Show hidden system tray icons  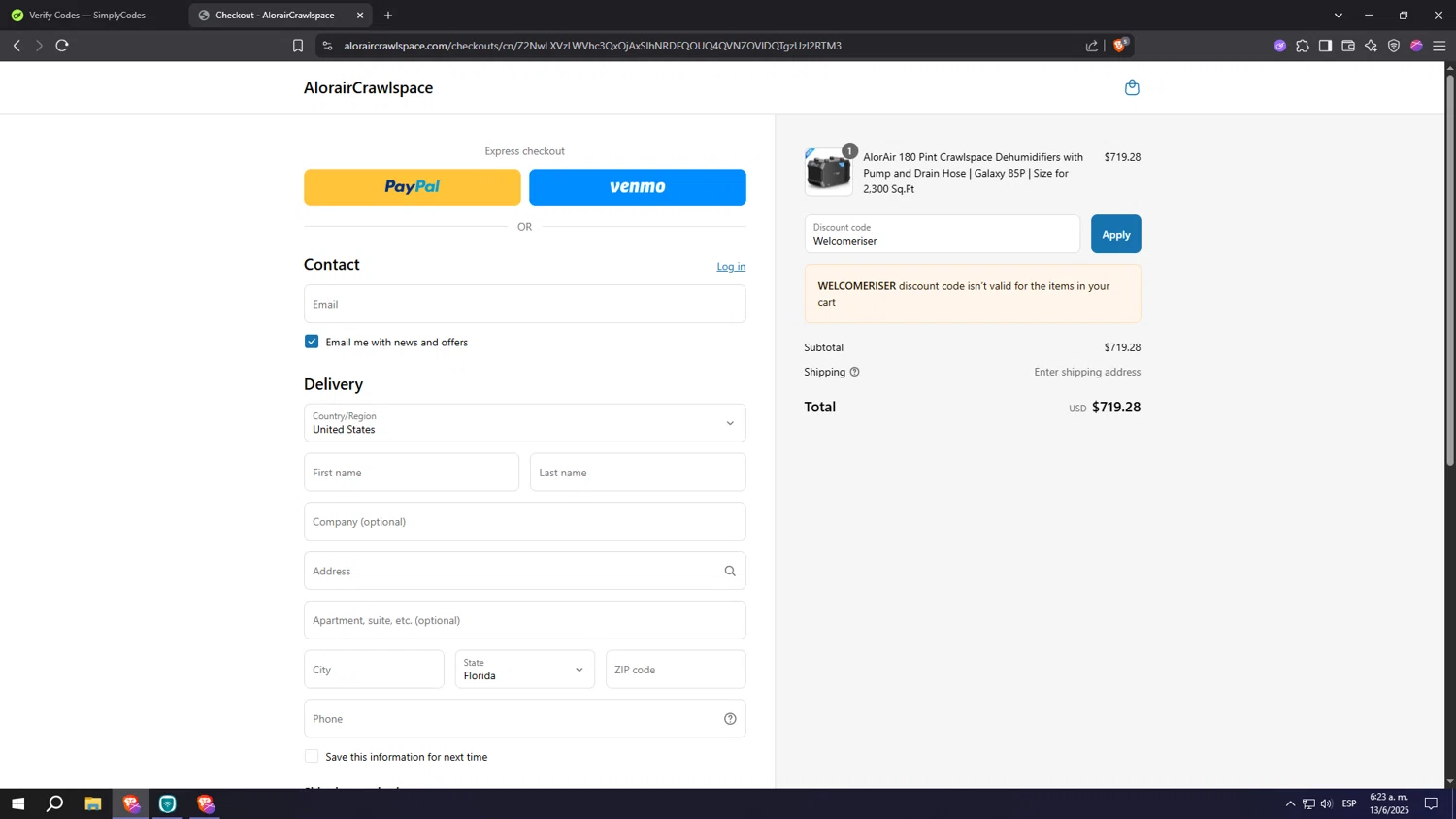(x=1290, y=803)
